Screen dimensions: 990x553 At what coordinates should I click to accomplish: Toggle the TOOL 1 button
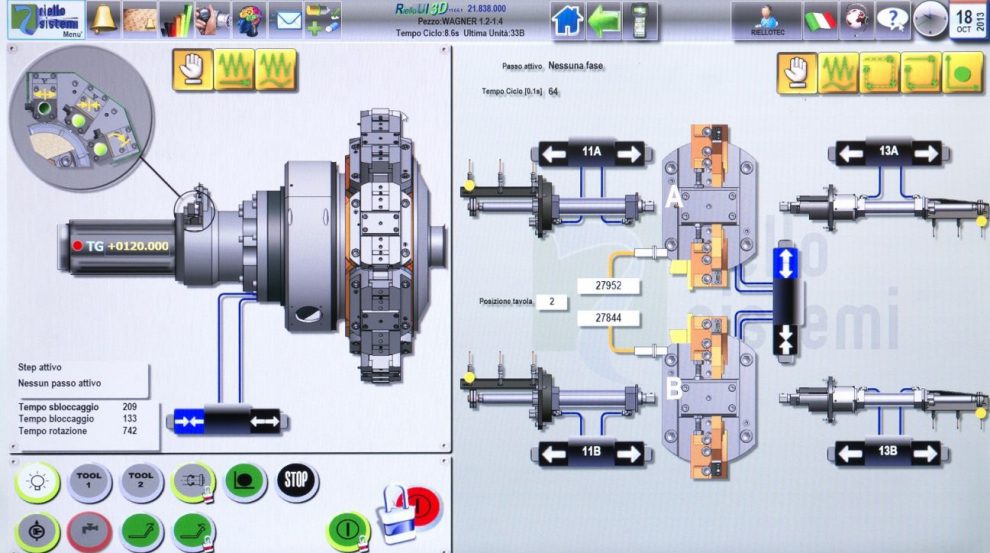[89, 482]
